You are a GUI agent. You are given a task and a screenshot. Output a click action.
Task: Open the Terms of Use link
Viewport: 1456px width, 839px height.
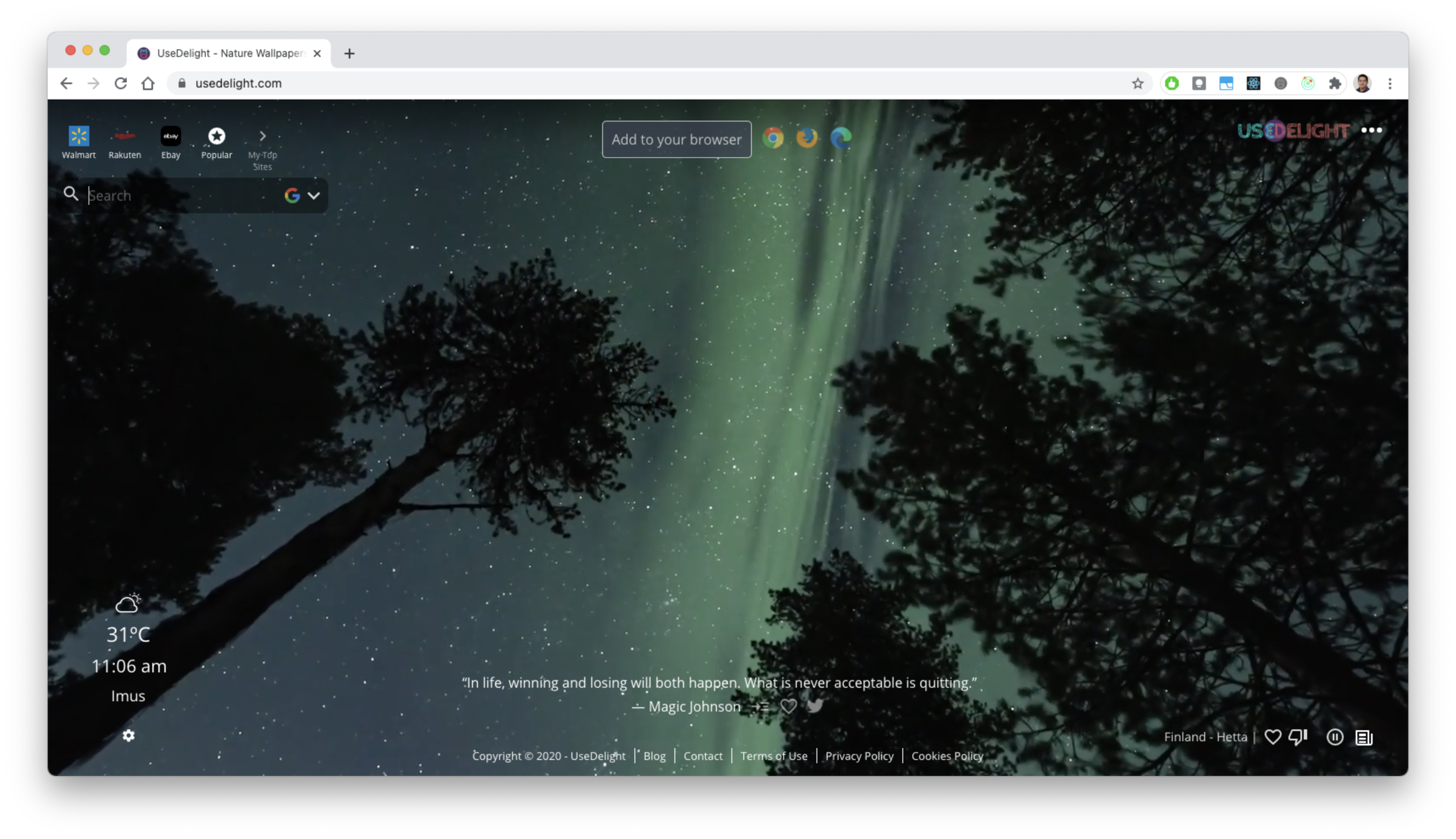(773, 756)
